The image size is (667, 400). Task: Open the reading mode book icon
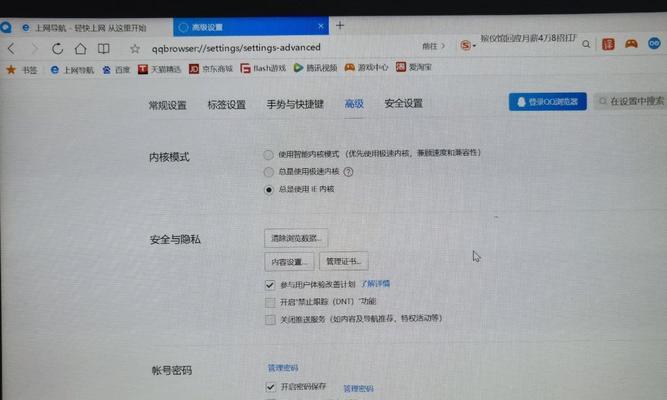[x=103, y=49]
